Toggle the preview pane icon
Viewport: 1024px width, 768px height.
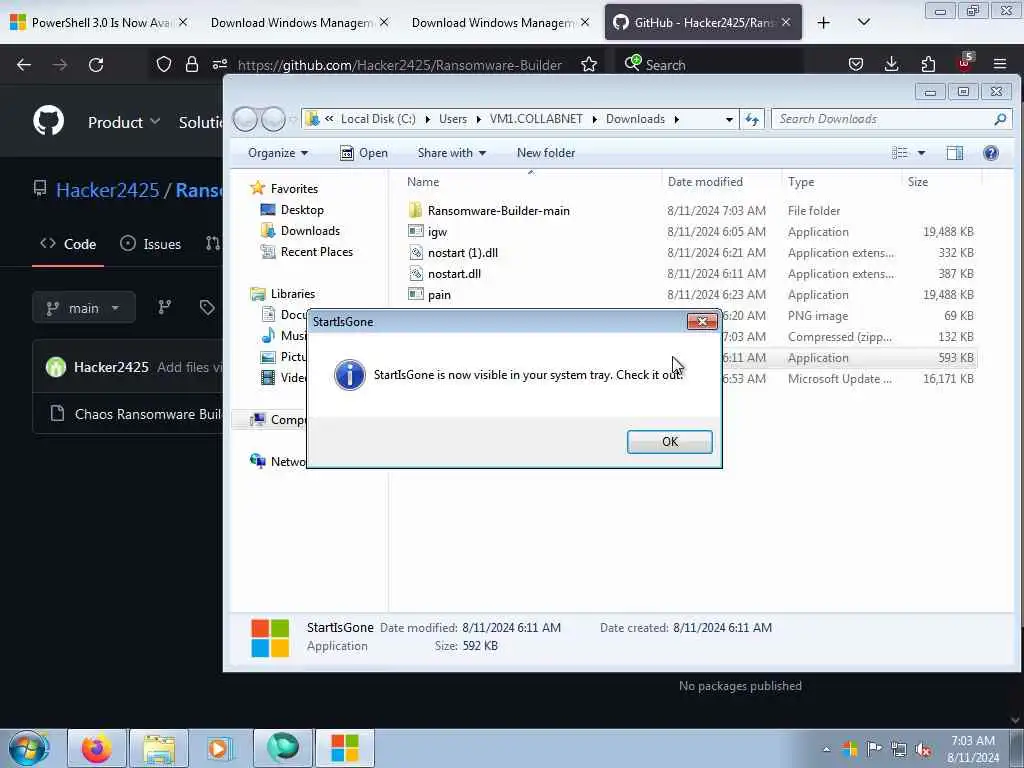955,153
